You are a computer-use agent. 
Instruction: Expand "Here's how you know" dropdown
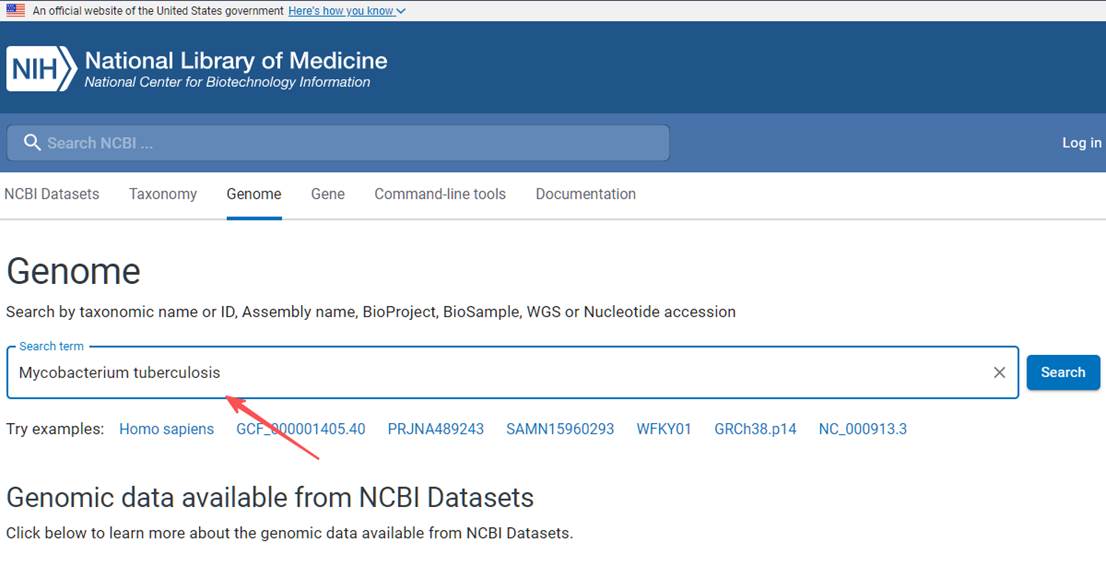347,11
